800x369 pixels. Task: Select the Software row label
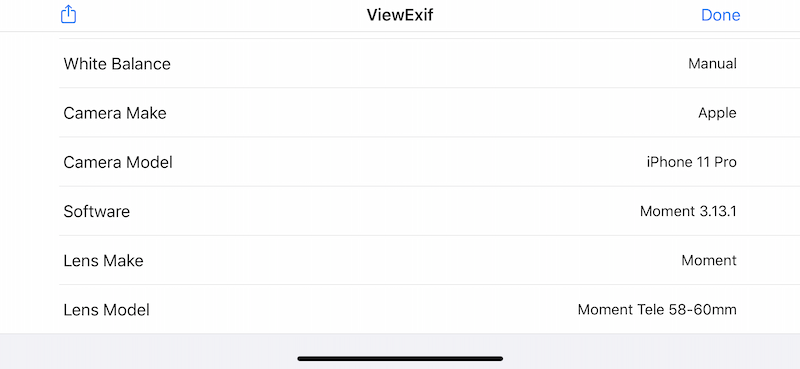pyautogui.click(x=96, y=211)
